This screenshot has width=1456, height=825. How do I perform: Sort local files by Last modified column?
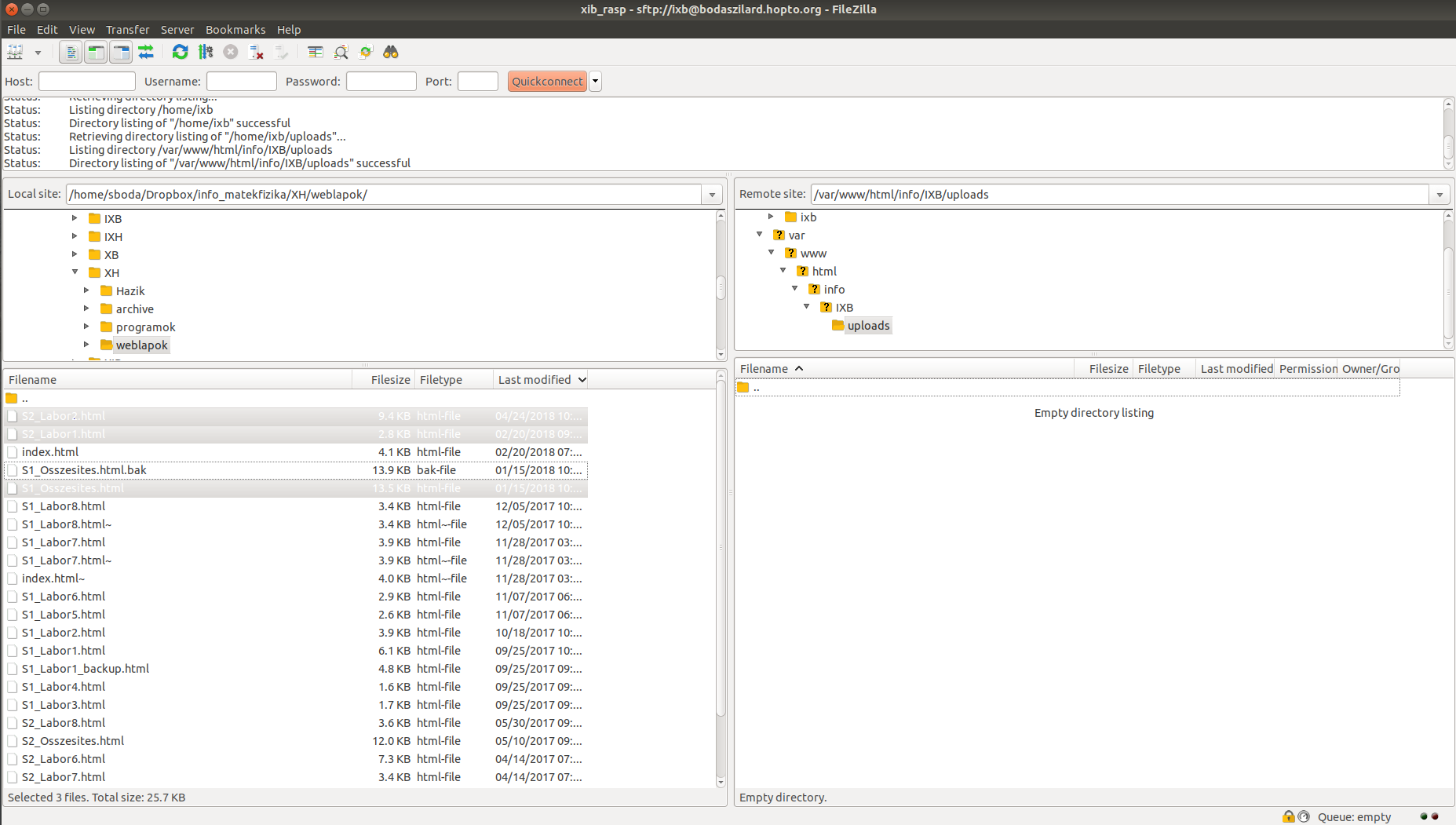click(542, 380)
